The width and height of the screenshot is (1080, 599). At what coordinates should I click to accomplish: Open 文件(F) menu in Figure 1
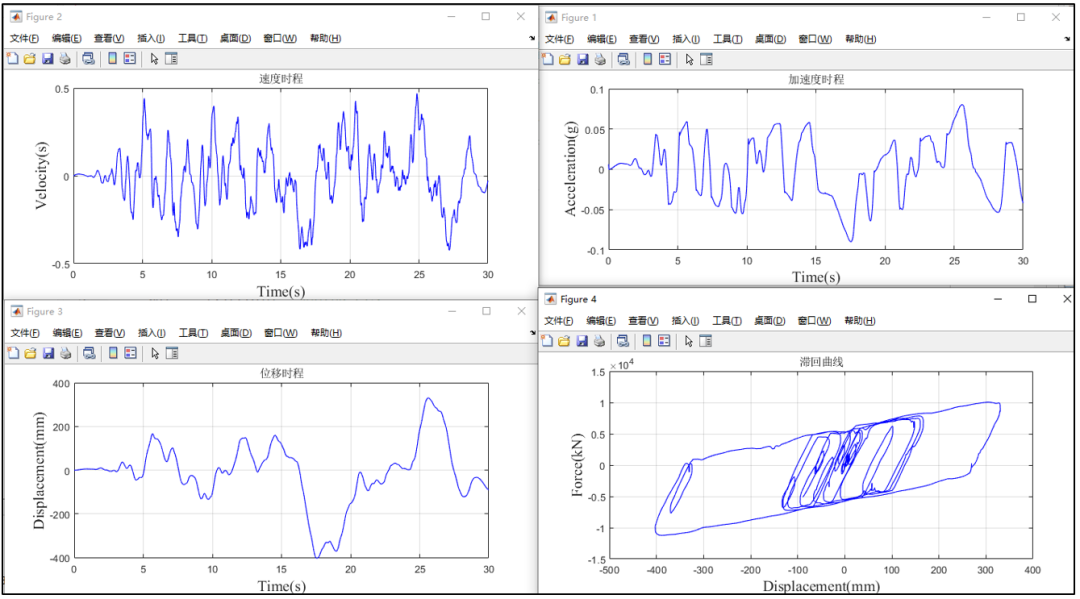[x=559, y=39]
